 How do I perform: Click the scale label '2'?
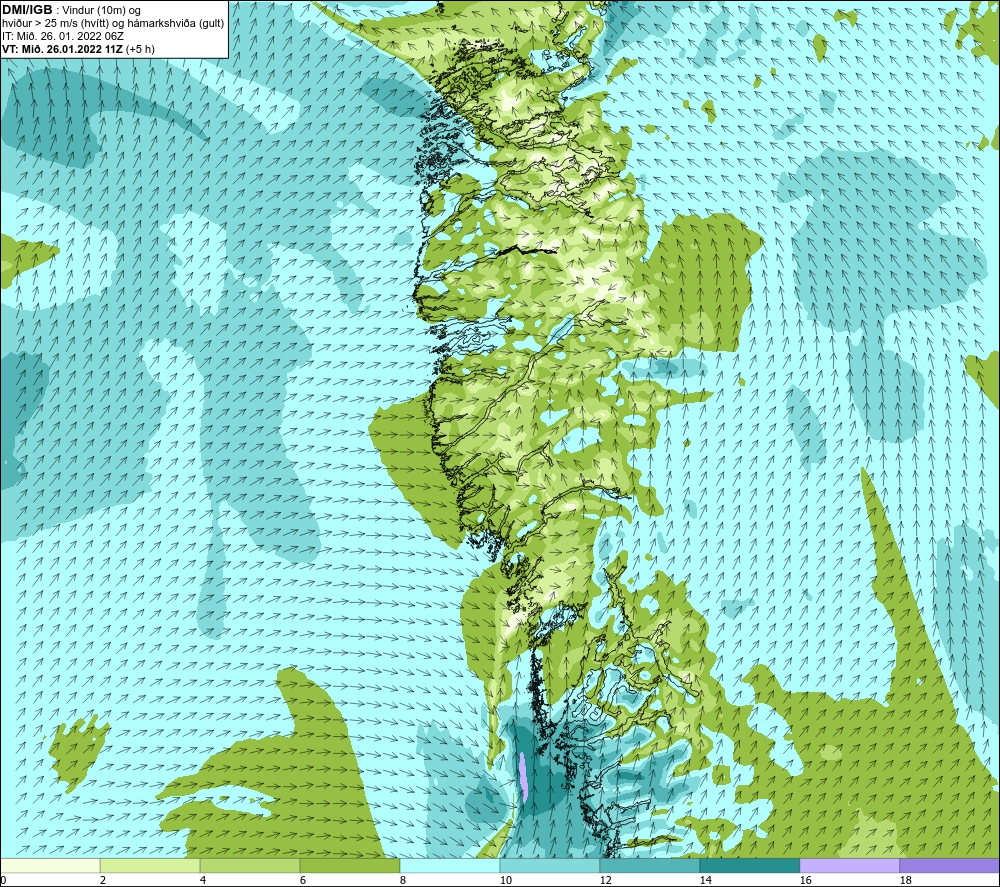pos(103,880)
